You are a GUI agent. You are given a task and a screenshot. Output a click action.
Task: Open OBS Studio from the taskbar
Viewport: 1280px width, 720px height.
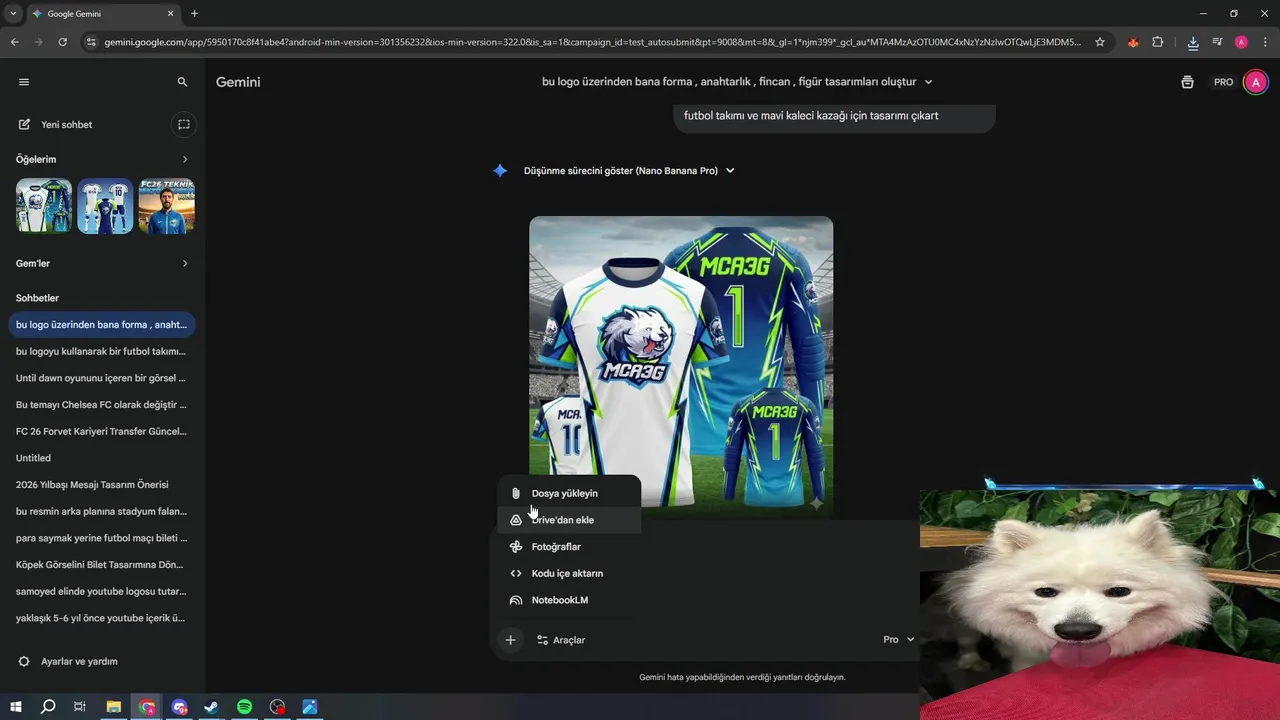click(278, 707)
